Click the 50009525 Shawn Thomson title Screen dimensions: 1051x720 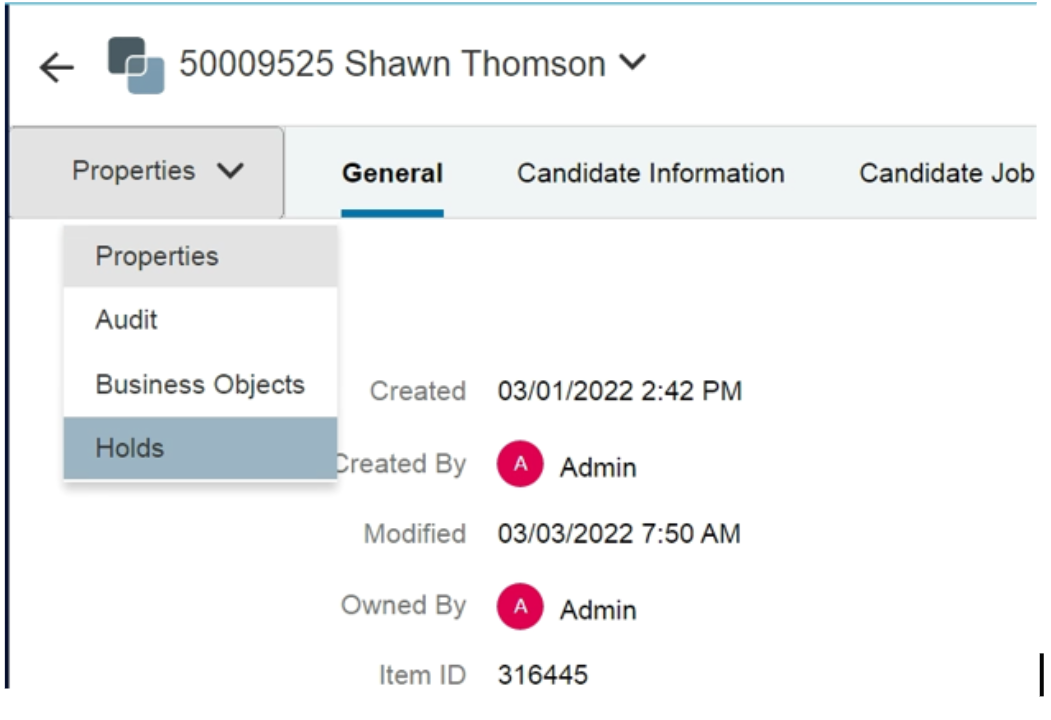click(392, 65)
